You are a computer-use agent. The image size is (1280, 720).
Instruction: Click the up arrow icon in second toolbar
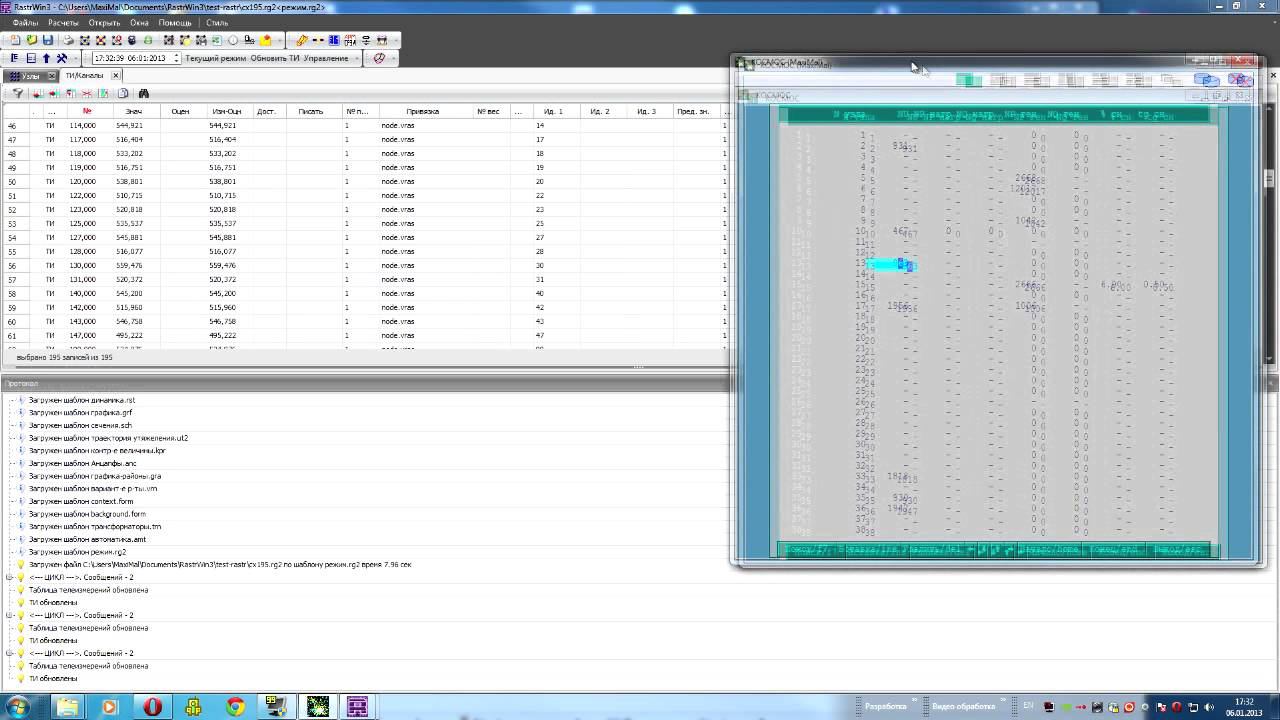tap(46, 58)
